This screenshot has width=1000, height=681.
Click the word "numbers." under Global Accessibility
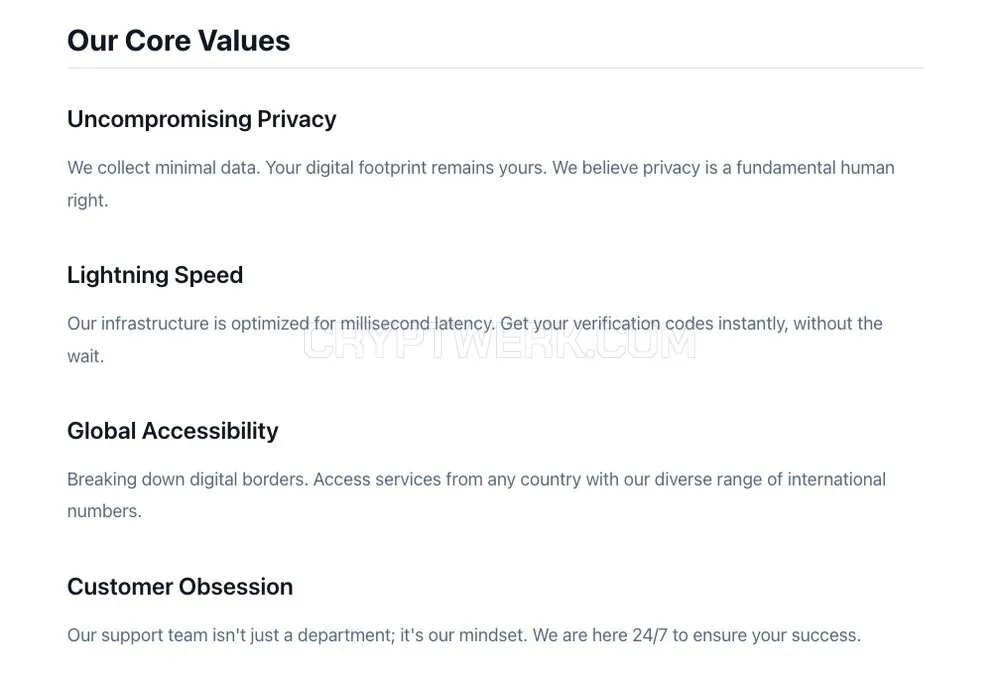105,511
